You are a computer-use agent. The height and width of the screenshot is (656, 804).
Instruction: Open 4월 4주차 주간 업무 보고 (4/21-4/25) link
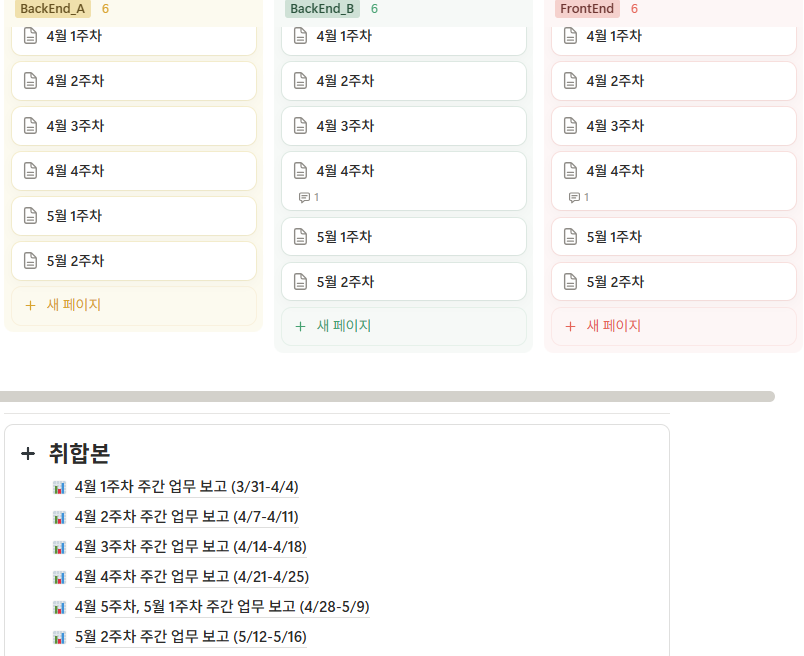[191, 577]
